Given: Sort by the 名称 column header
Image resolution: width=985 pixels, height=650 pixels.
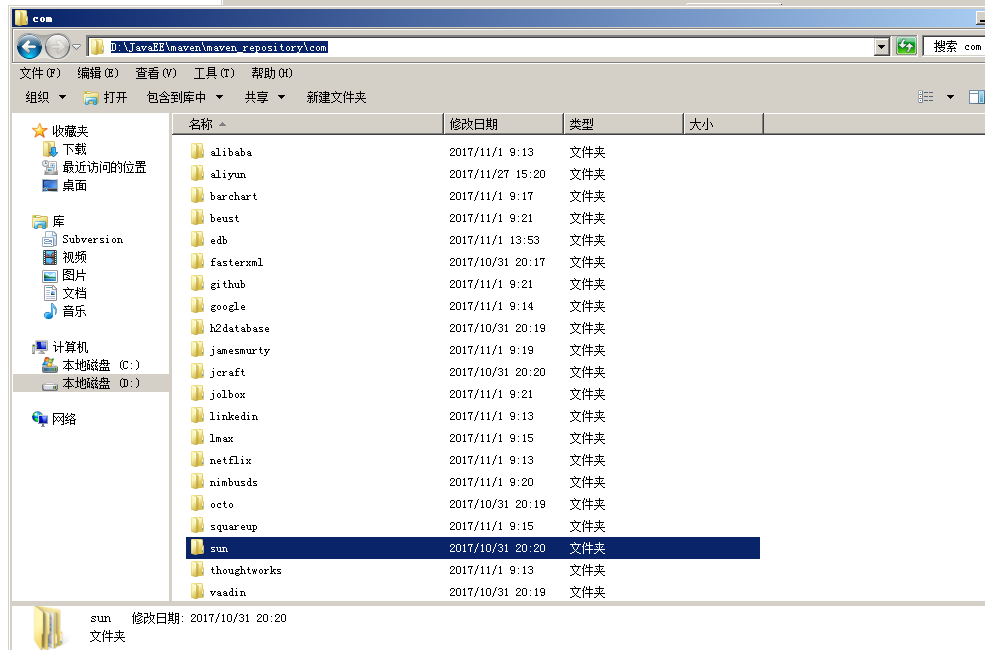Looking at the screenshot, I should [308, 124].
